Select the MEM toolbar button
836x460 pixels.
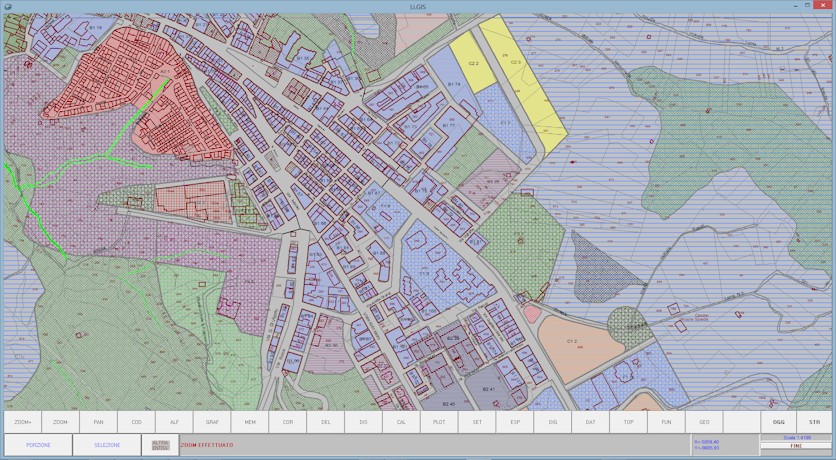[x=250, y=422]
